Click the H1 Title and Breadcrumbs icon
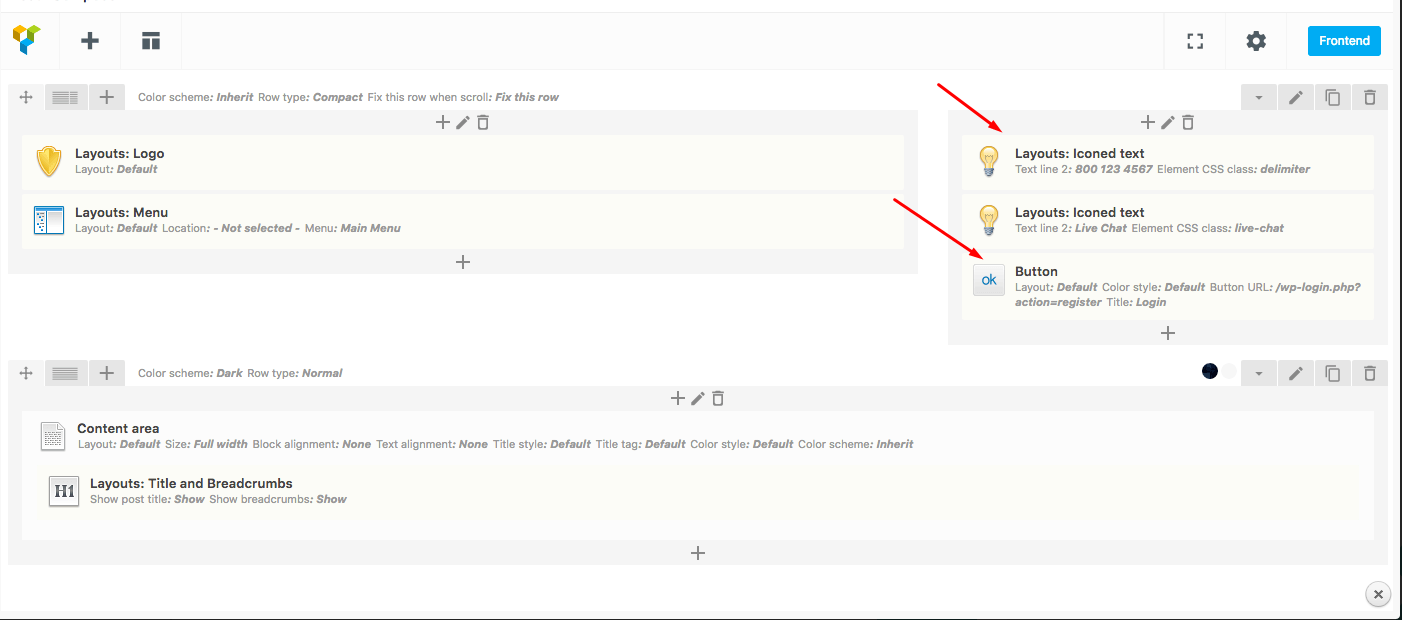Image resolution: width=1402 pixels, height=620 pixels. tap(64, 491)
